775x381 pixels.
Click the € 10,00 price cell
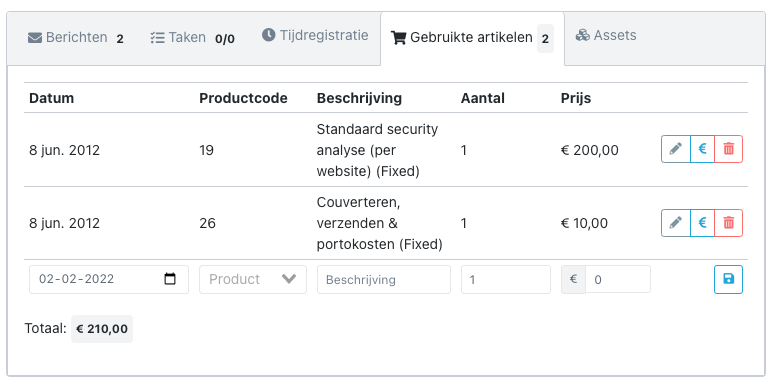(x=584, y=223)
